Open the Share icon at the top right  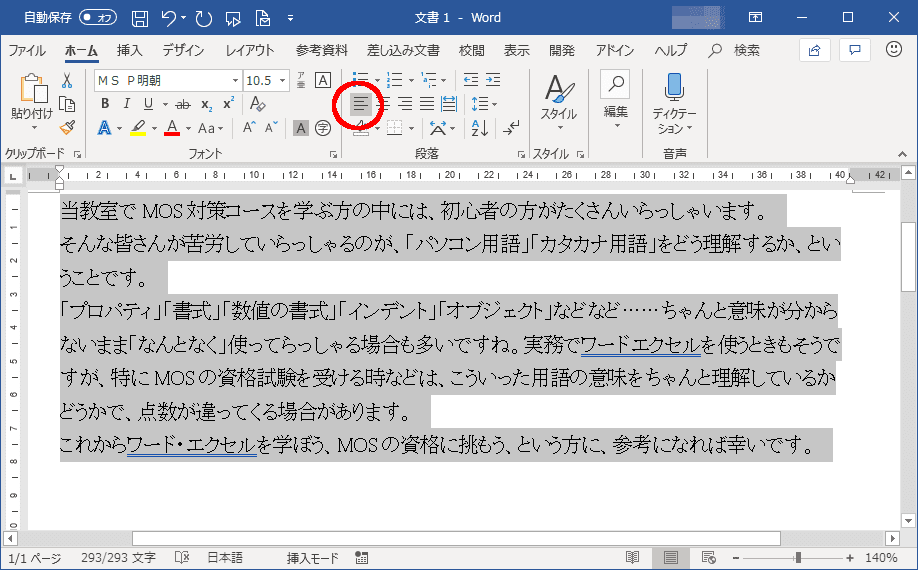tap(814, 50)
